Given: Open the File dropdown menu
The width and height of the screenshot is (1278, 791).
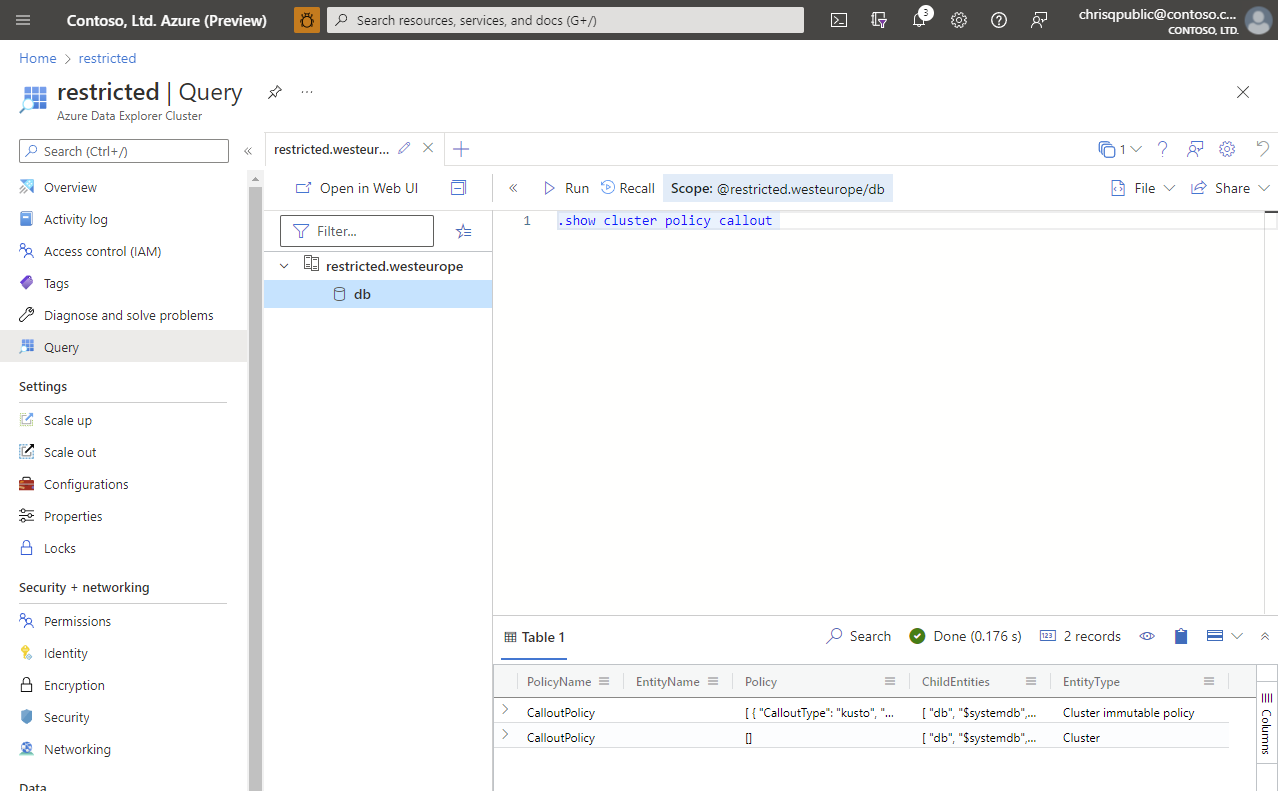Looking at the screenshot, I should point(1143,188).
